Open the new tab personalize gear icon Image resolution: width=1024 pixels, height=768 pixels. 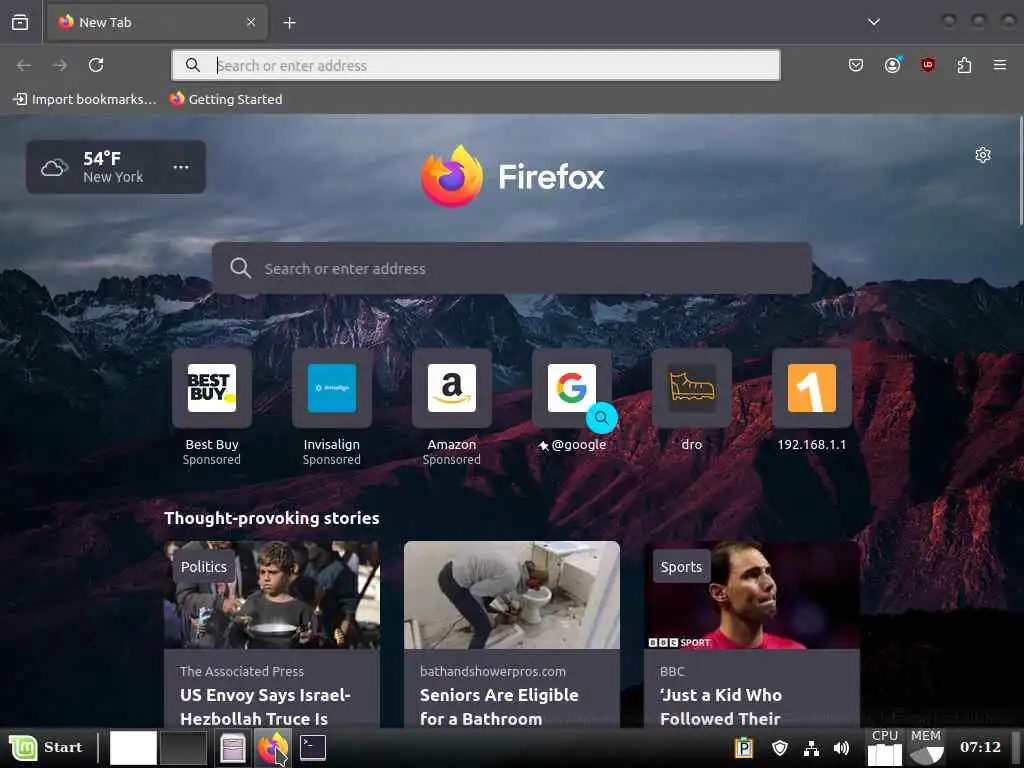coord(982,155)
